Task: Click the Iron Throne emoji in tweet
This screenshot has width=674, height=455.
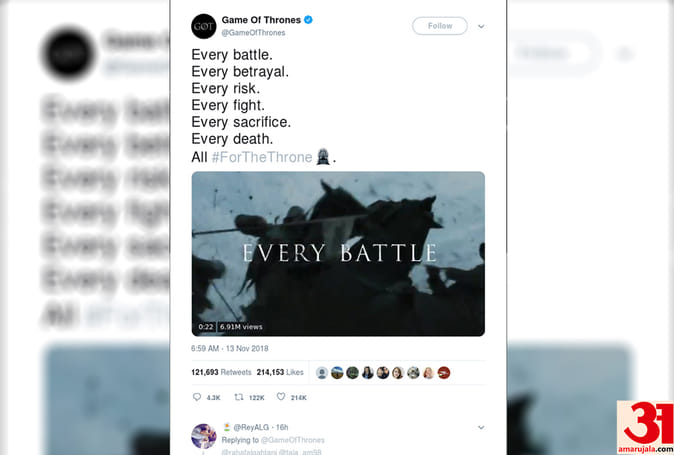Action: tap(323, 157)
